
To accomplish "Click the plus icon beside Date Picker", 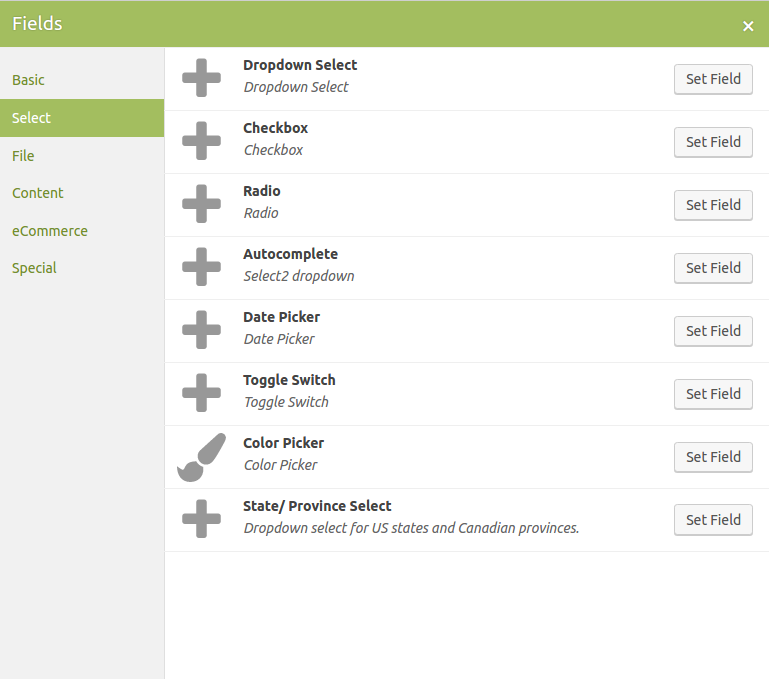I will pyautogui.click(x=201, y=330).
